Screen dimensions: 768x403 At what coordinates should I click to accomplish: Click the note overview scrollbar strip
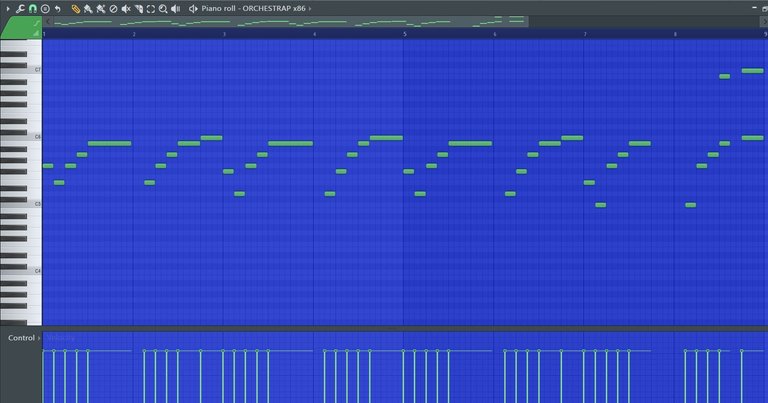[x=291, y=22]
